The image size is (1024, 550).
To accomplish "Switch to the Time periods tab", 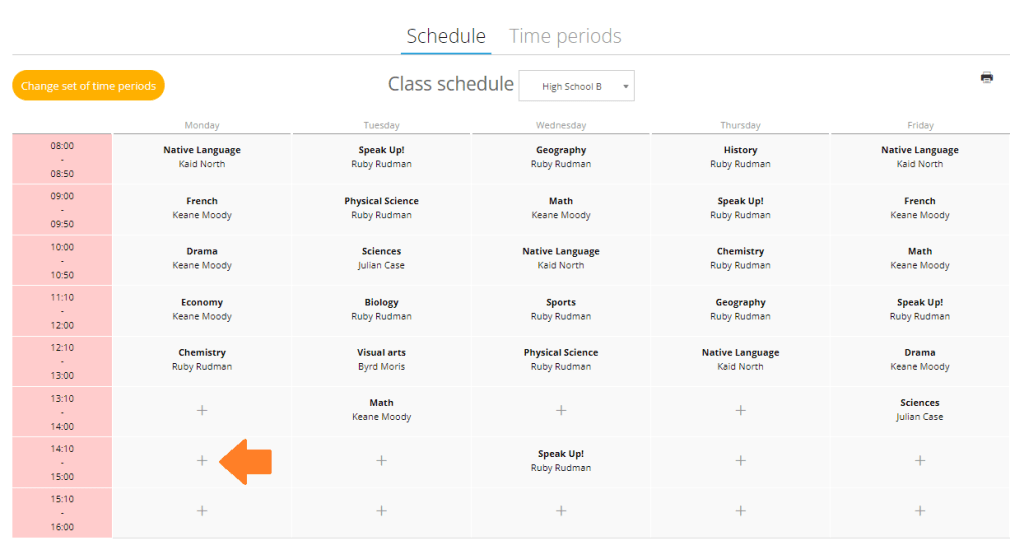I will pos(565,36).
